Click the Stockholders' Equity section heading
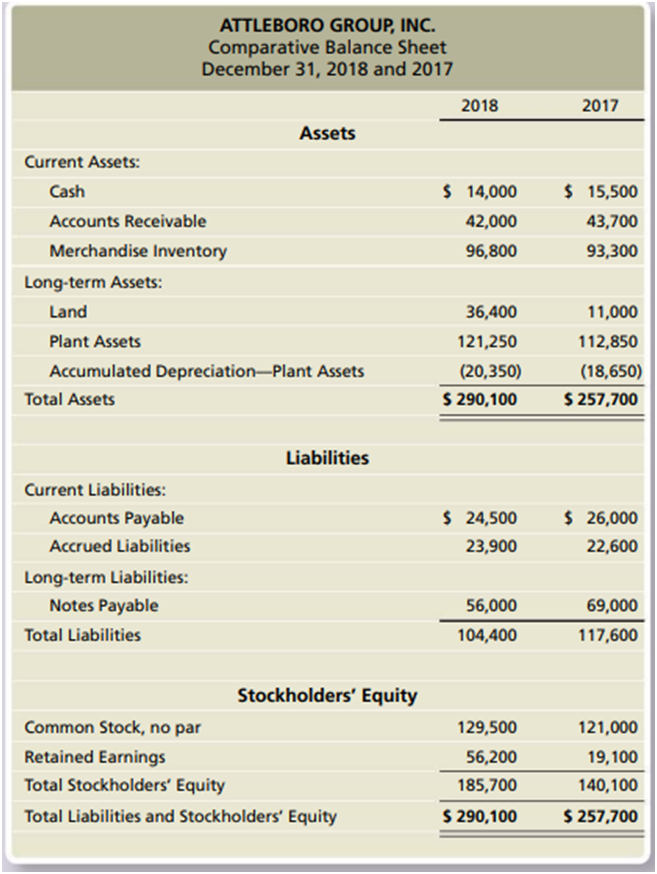 coord(327,695)
